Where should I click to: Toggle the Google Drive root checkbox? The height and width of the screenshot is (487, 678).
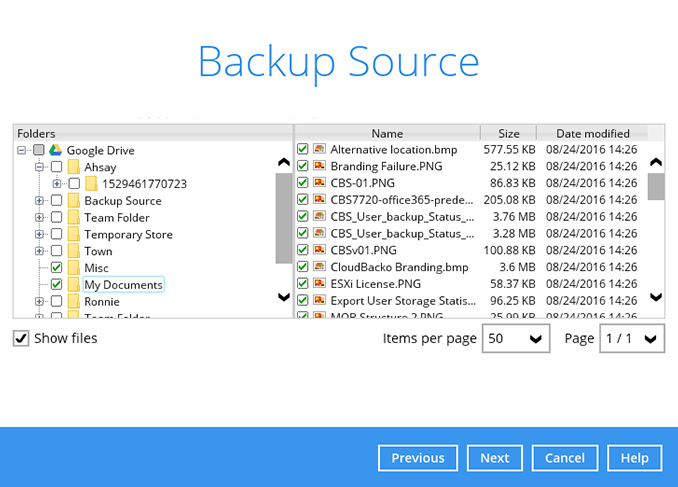tap(38, 150)
